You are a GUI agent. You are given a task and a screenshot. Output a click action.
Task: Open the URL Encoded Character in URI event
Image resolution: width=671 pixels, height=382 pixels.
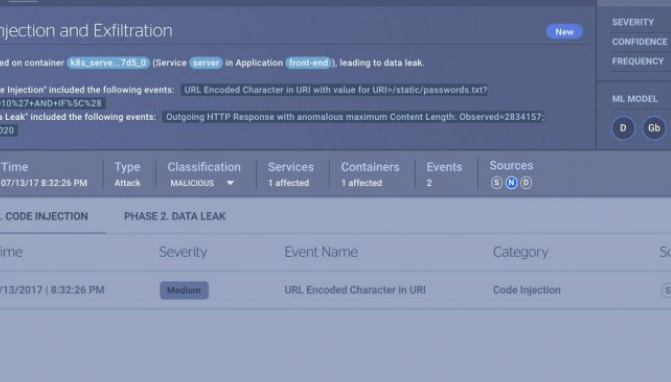click(x=355, y=290)
